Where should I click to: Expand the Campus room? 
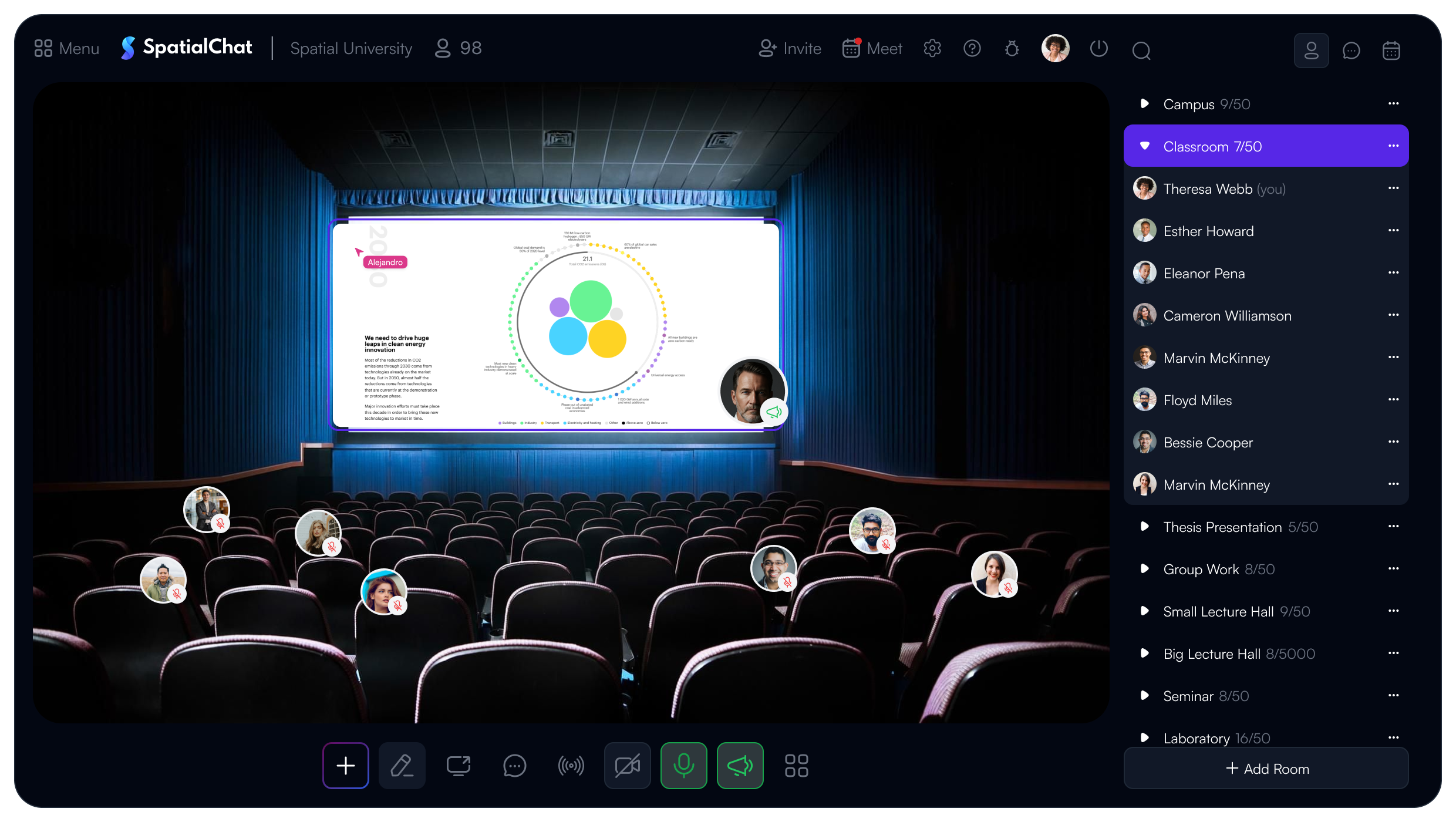pyautogui.click(x=1144, y=103)
